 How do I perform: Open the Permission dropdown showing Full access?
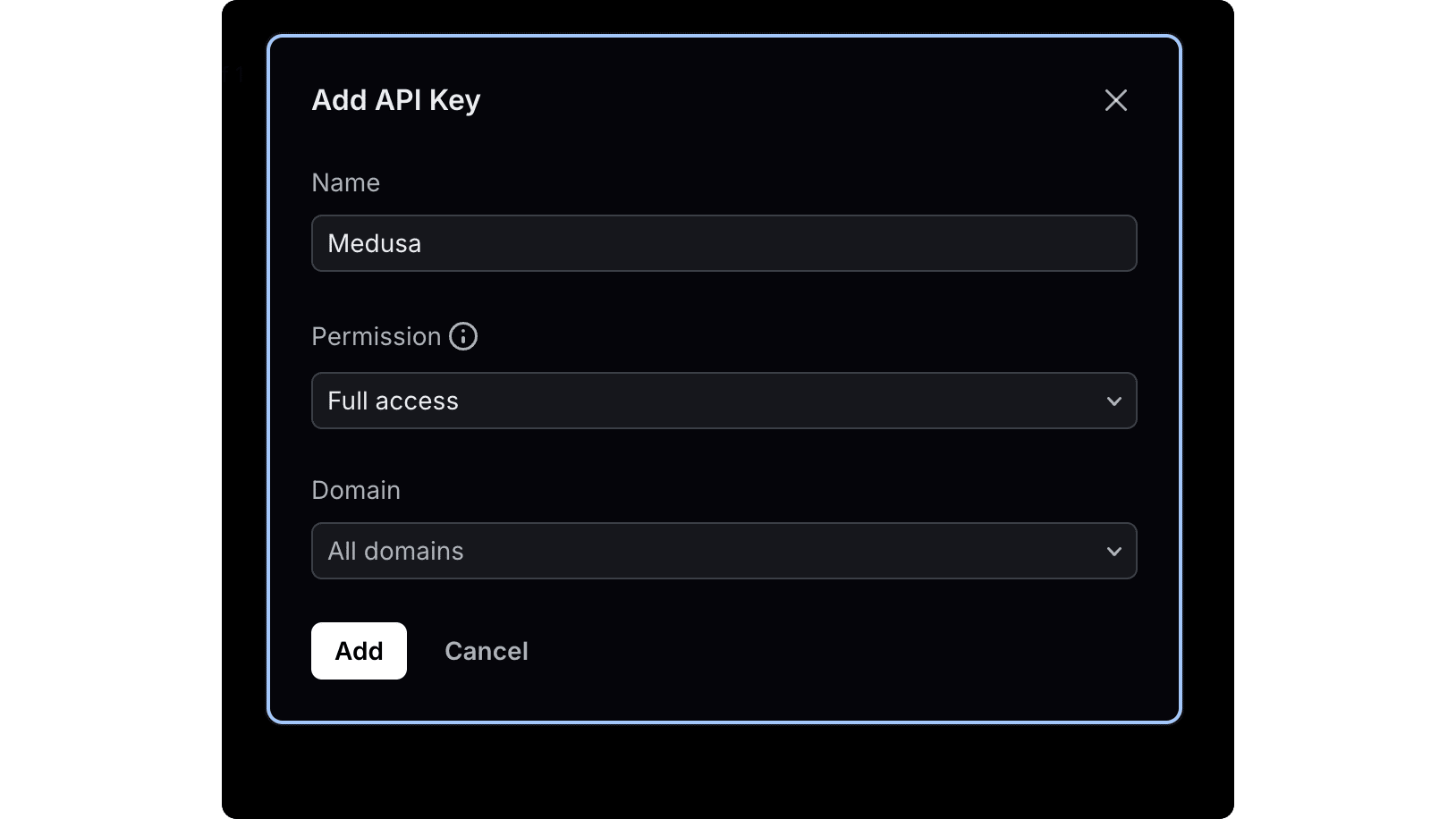click(724, 401)
